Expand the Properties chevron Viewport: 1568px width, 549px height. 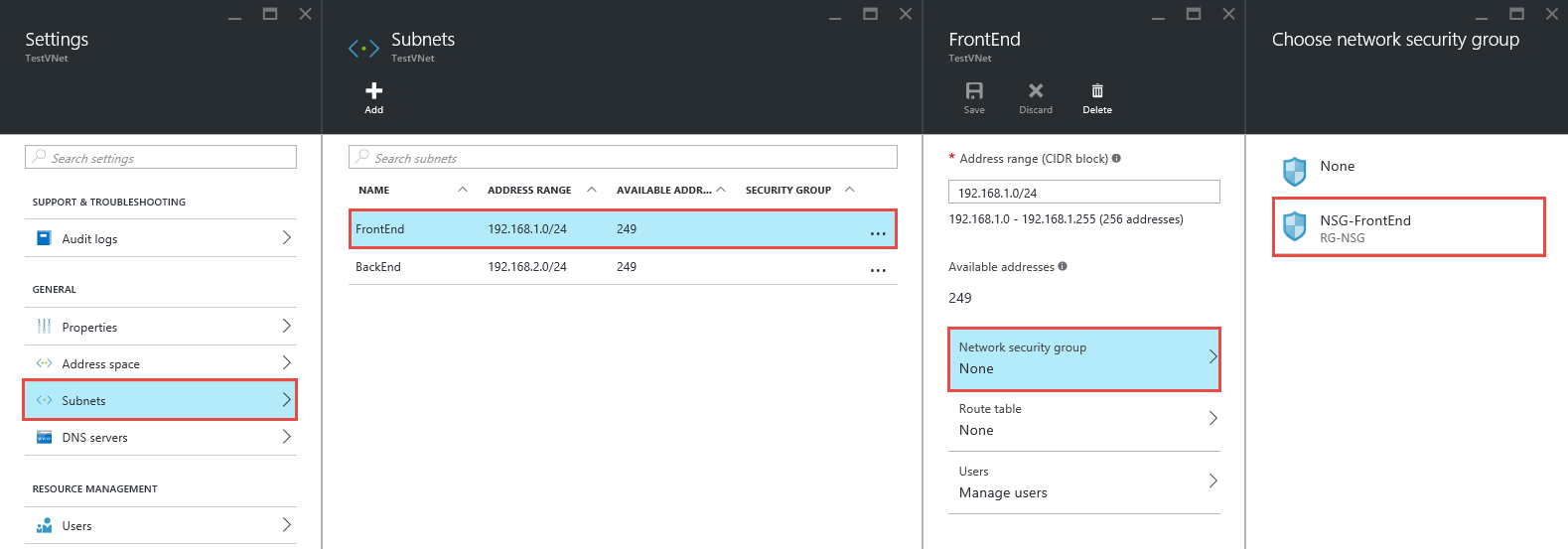tap(286, 326)
